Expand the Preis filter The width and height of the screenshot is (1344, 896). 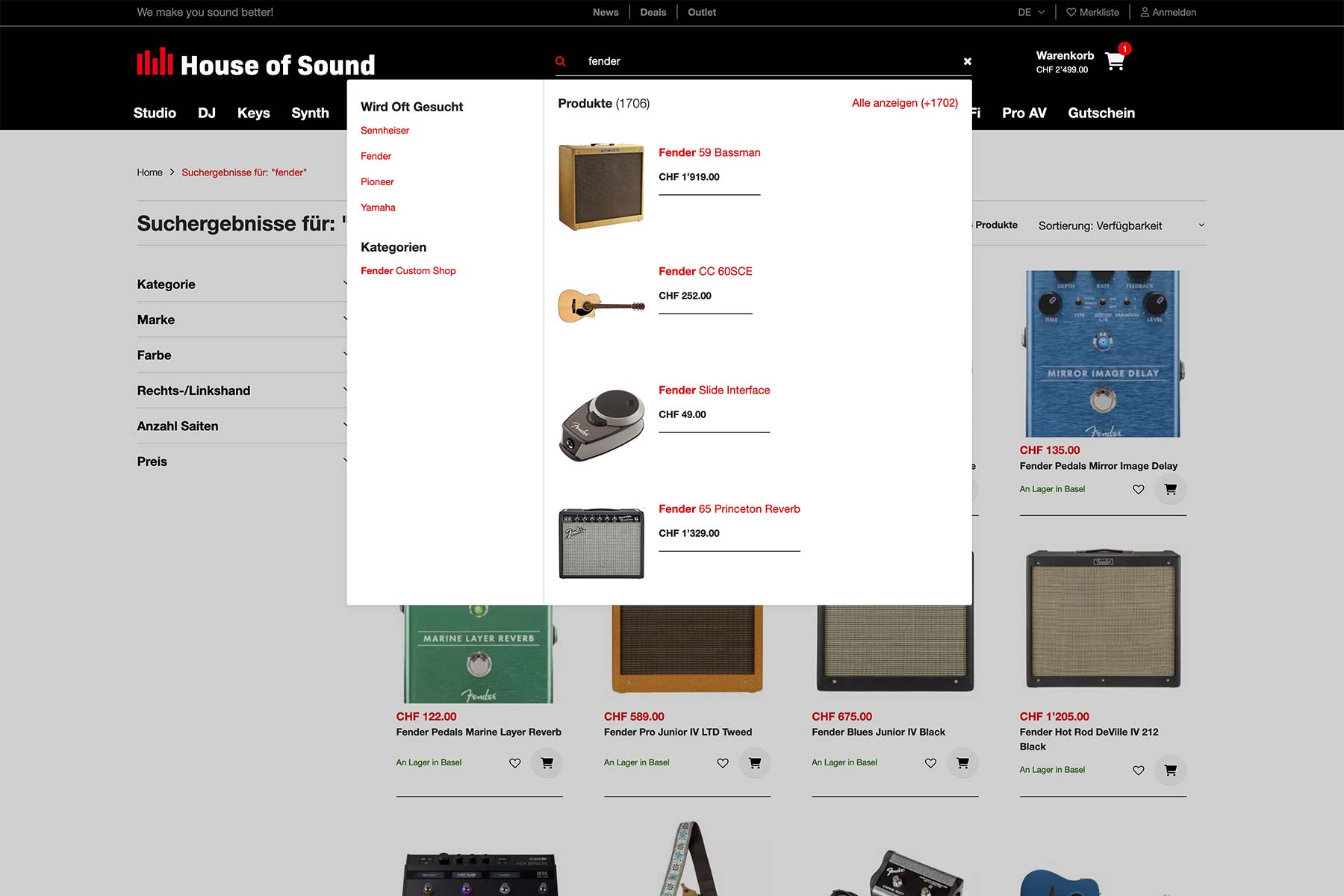pos(241,461)
